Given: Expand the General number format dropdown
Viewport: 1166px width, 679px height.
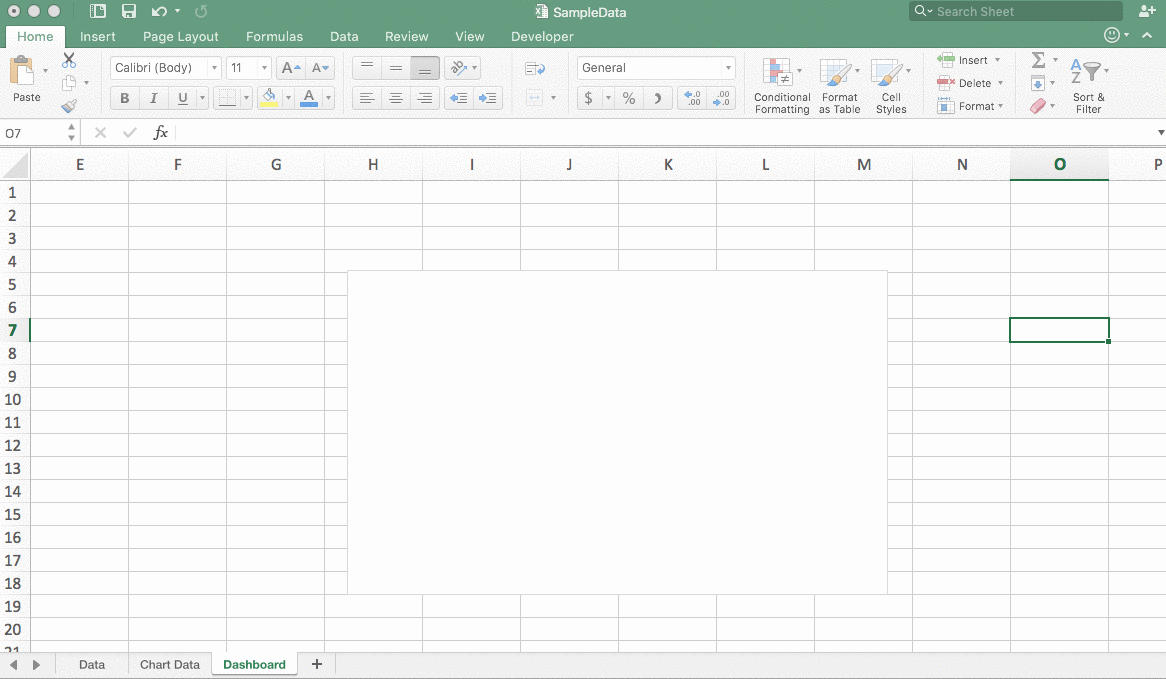Looking at the screenshot, I should pyautogui.click(x=728, y=67).
